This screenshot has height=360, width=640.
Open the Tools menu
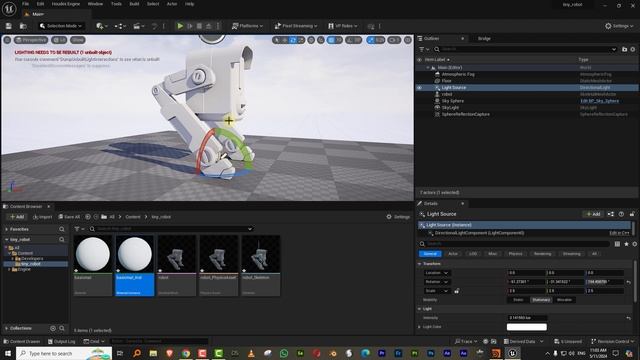coord(116,4)
